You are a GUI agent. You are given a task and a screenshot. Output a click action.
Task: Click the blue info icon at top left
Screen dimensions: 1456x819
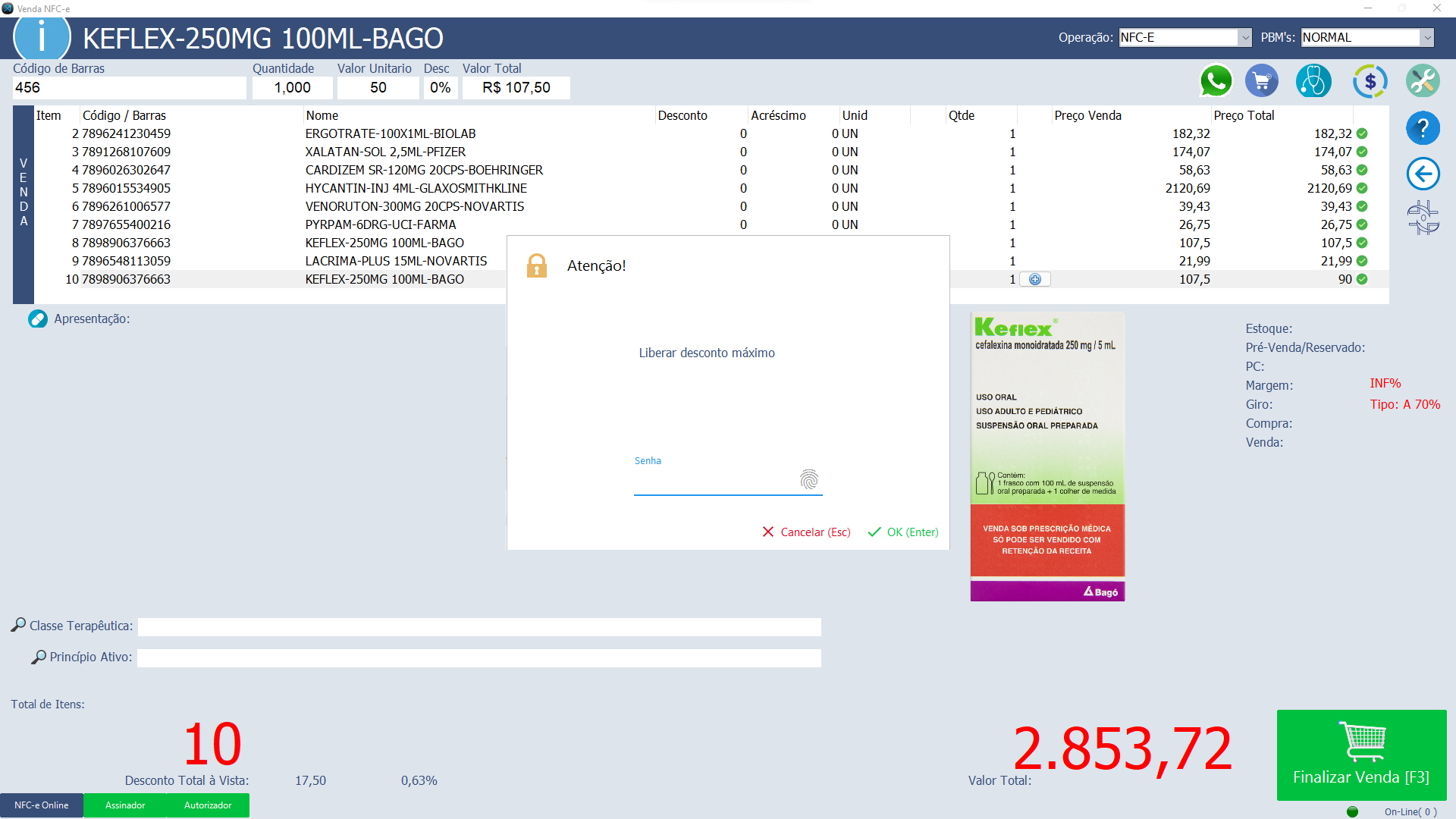[x=42, y=37]
